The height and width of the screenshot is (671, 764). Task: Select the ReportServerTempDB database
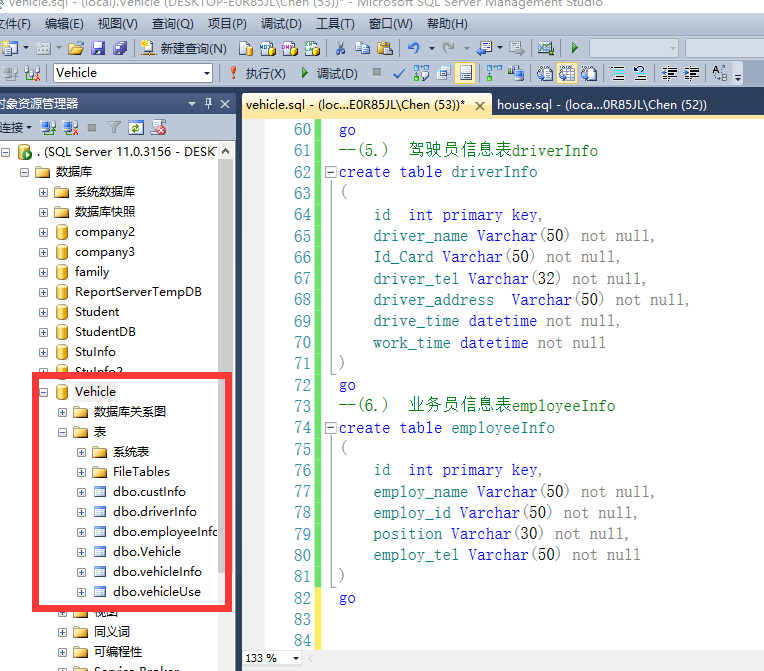(x=138, y=292)
